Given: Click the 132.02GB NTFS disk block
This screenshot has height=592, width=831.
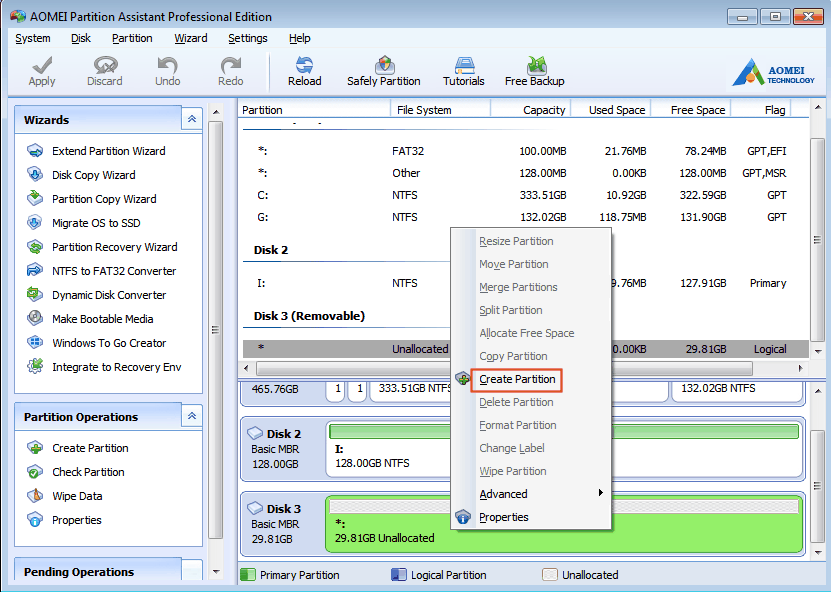Looking at the screenshot, I should (737, 391).
